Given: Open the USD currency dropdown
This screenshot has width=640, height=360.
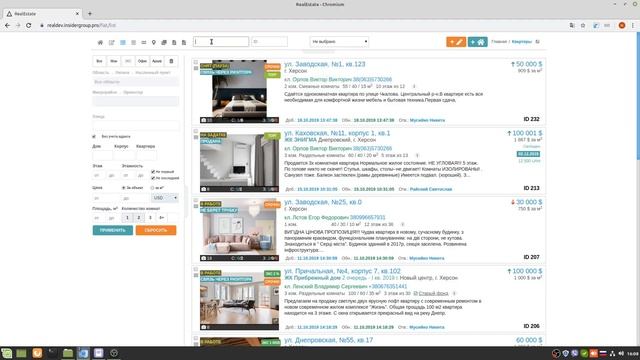Looking at the screenshot, I should pyautogui.click(x=165, y=198).
